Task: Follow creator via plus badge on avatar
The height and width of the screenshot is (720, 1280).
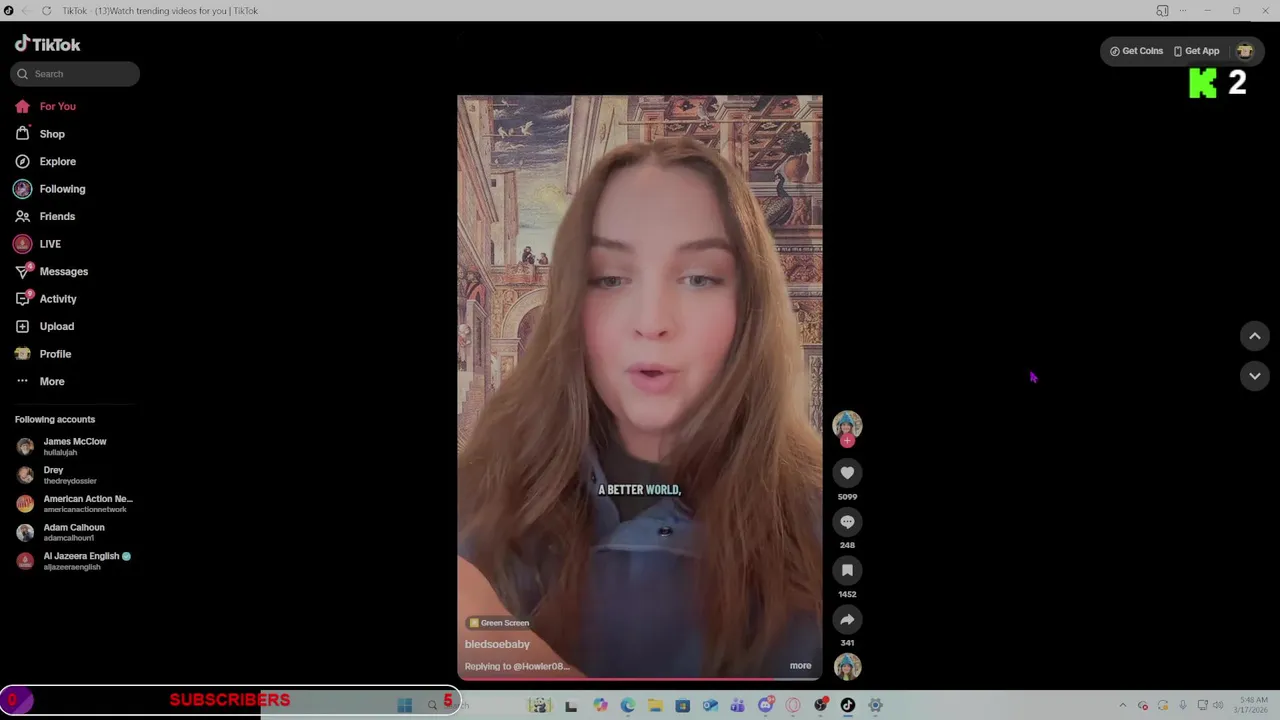Action: point(847,441)
